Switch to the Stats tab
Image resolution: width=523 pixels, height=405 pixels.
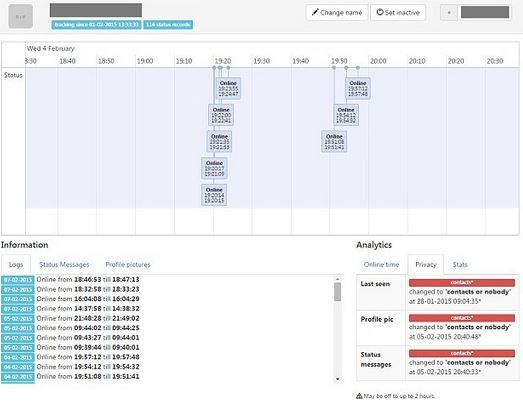click(x=460, y=265)
